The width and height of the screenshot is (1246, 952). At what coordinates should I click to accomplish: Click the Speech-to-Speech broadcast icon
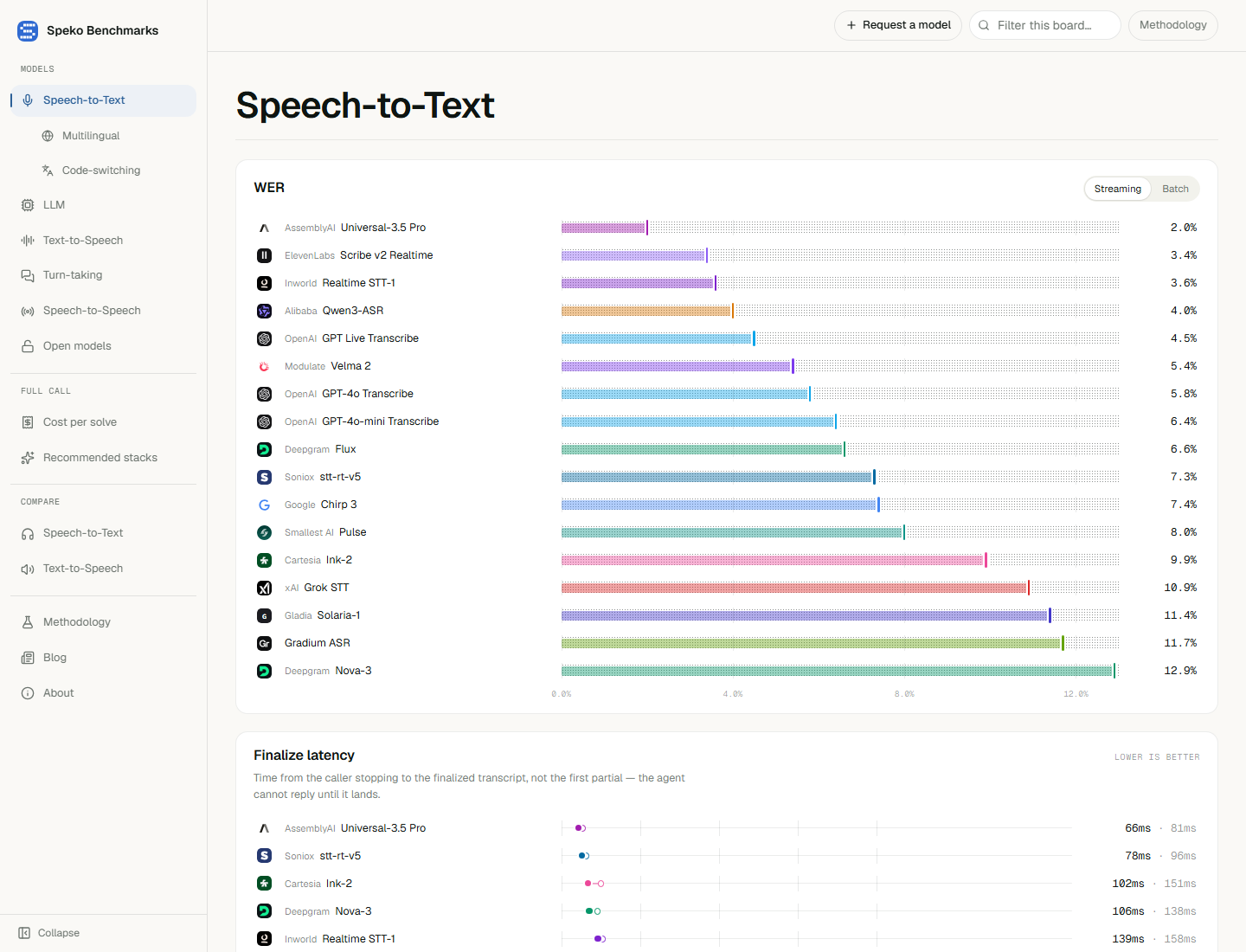[28, 311]
